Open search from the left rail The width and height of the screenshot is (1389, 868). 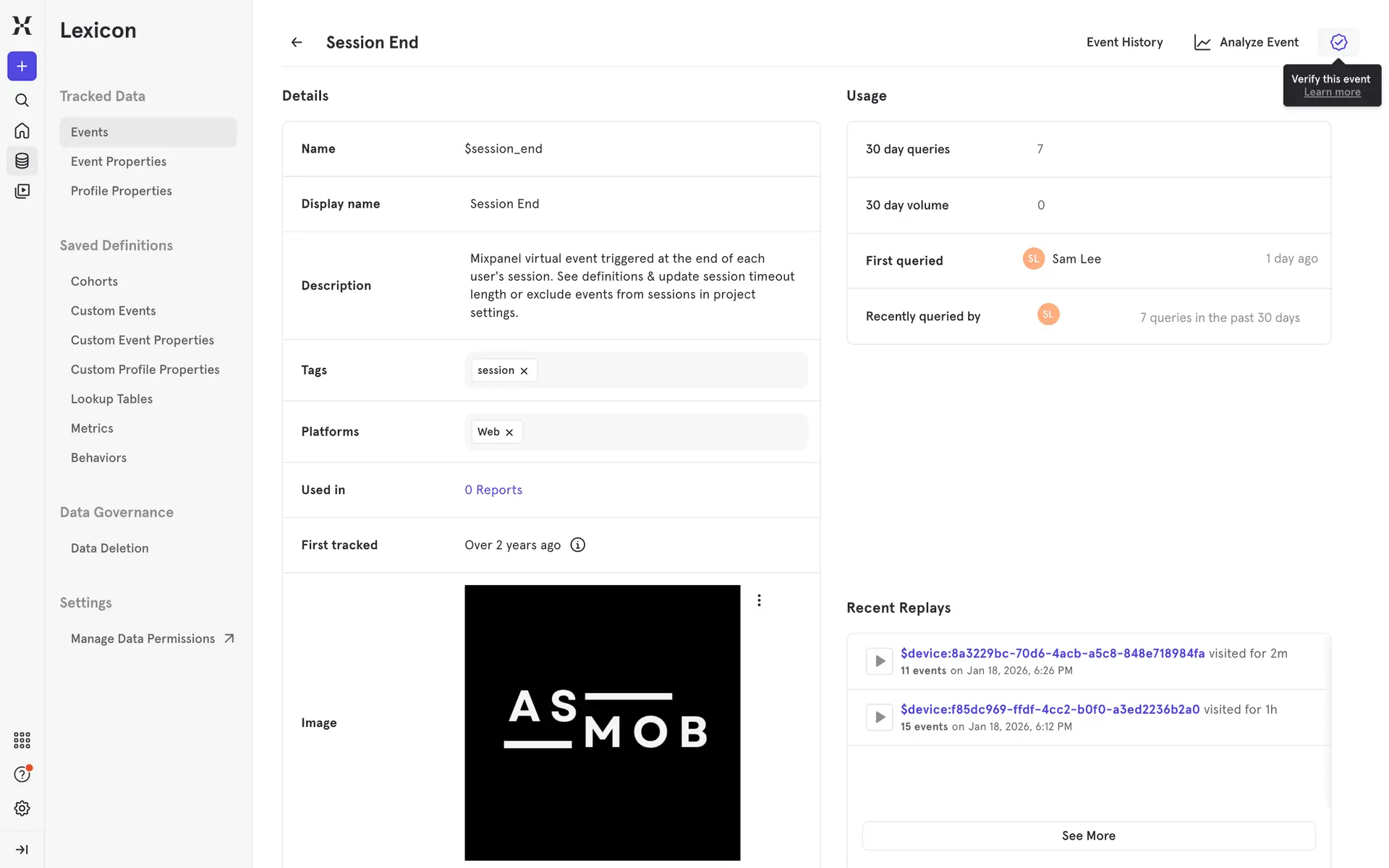click(x=22, y=100)
